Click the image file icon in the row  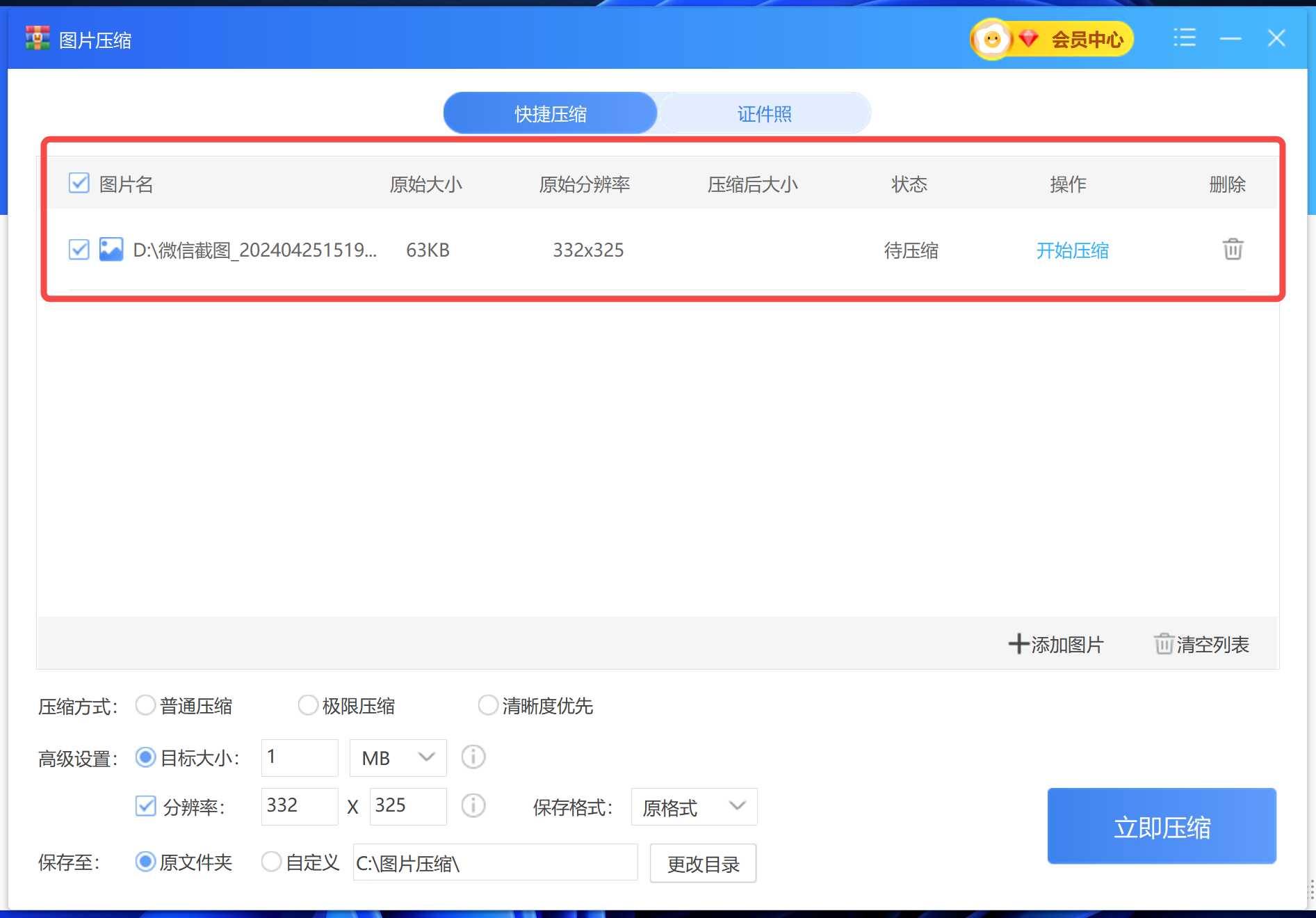(x=111, y=249)
